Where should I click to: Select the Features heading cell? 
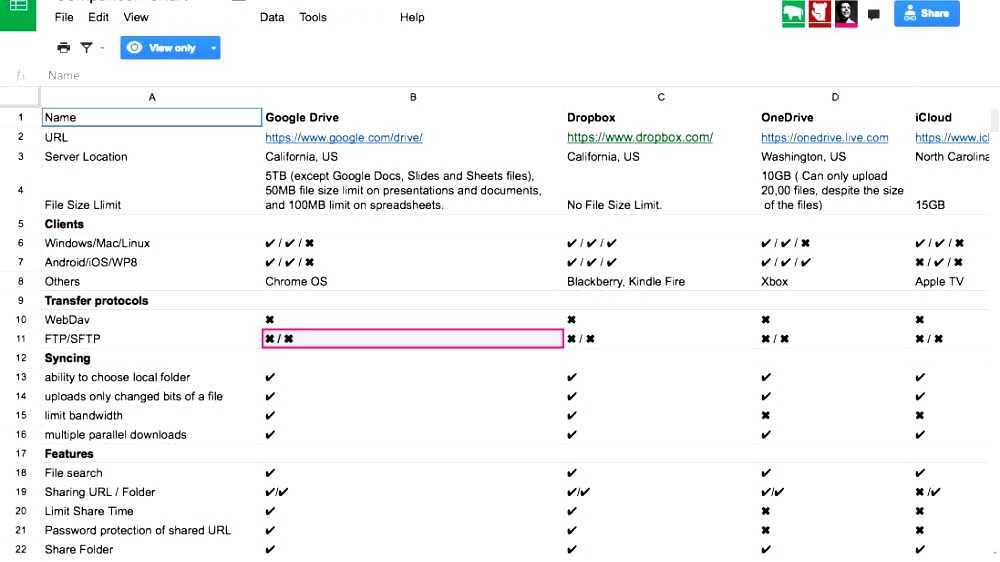pos(152,454)
